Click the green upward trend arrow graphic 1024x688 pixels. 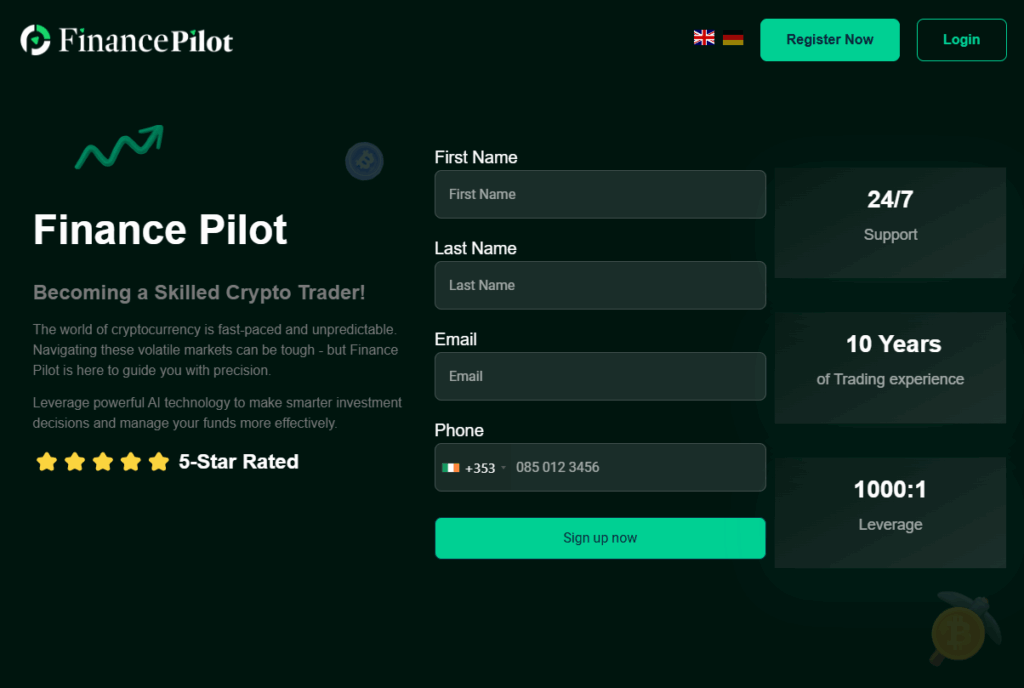coord(120,147)
